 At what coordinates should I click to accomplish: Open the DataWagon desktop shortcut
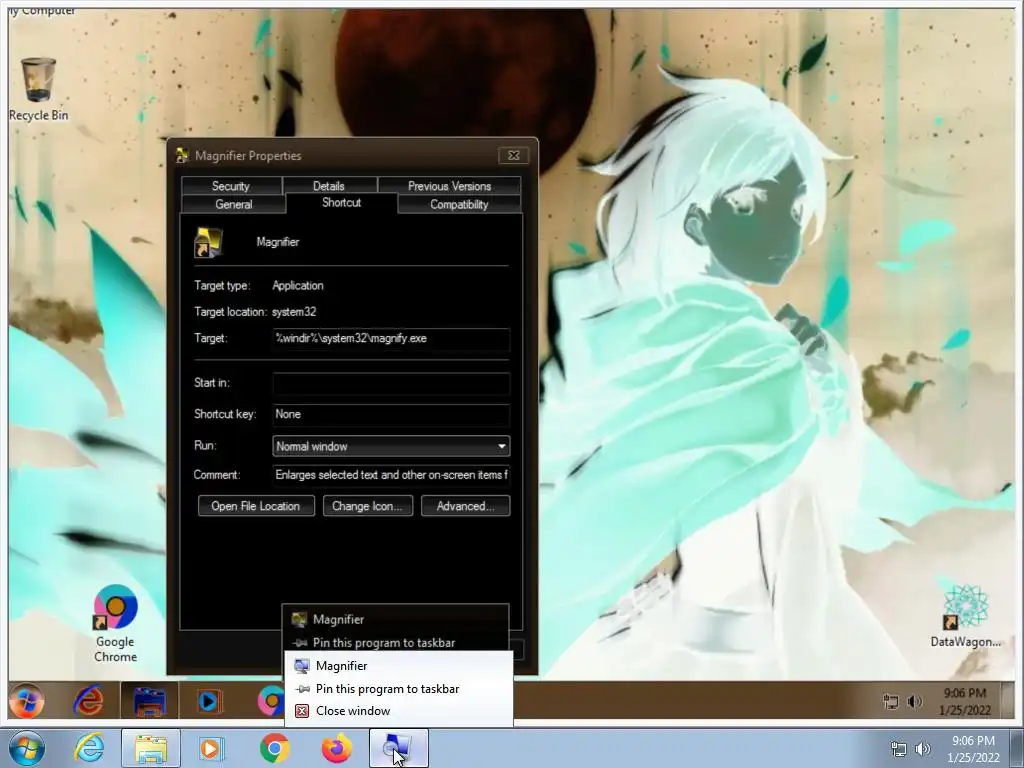coord(965,616)
